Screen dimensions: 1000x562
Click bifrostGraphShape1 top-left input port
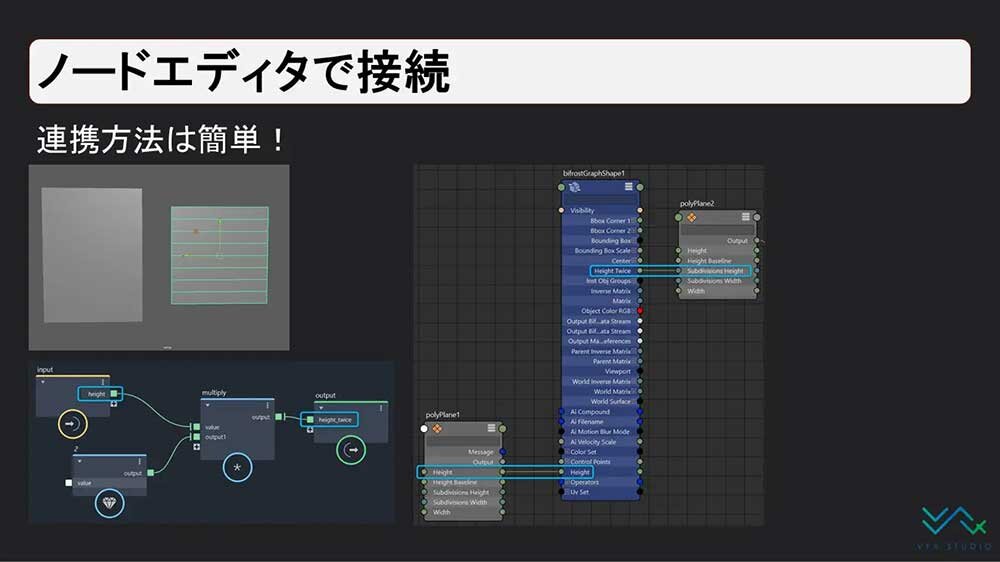561,187
